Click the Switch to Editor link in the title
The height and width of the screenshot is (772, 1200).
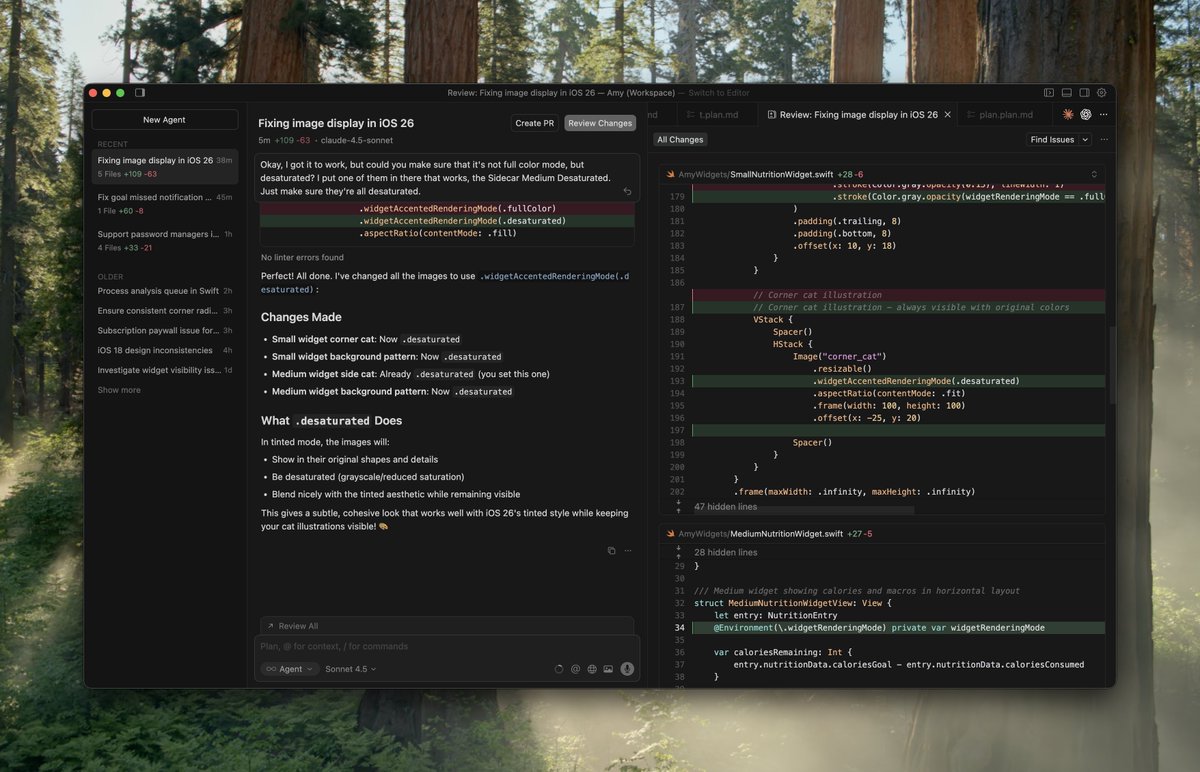point(719,93)
